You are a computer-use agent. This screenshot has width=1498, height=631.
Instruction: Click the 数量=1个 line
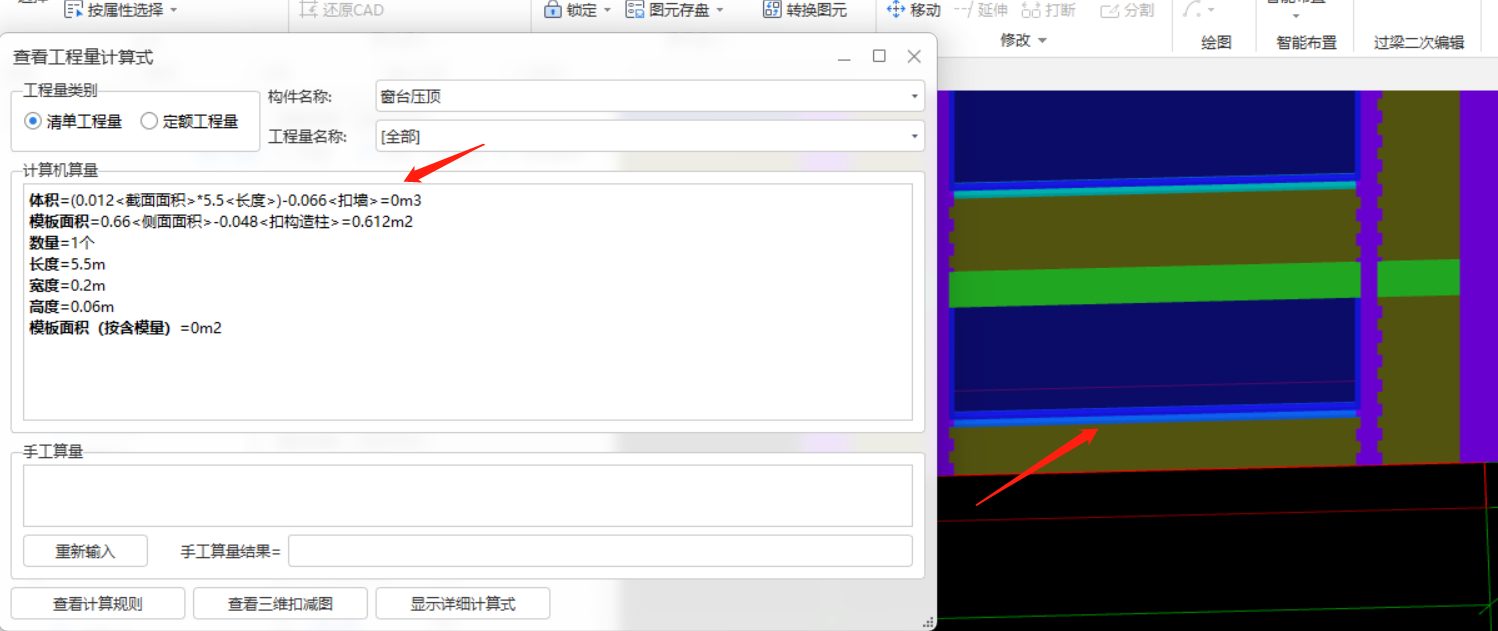click(x=60, y=242)
